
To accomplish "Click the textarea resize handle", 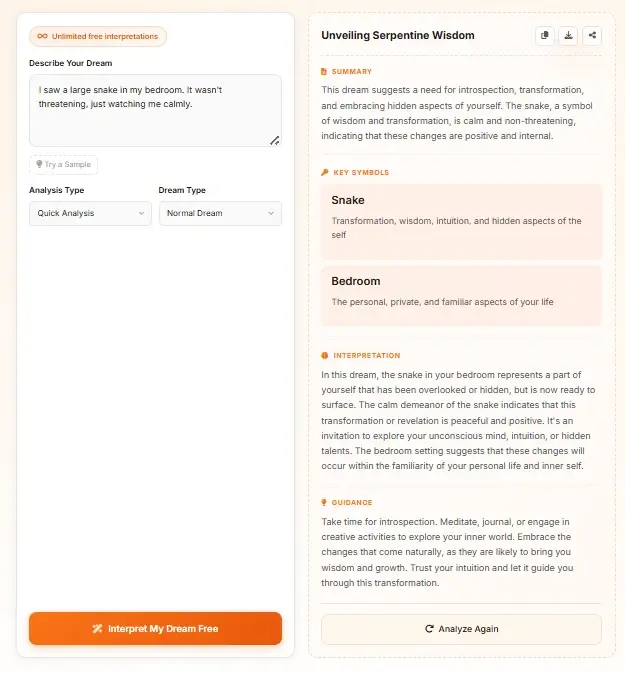I will [275, 140].
